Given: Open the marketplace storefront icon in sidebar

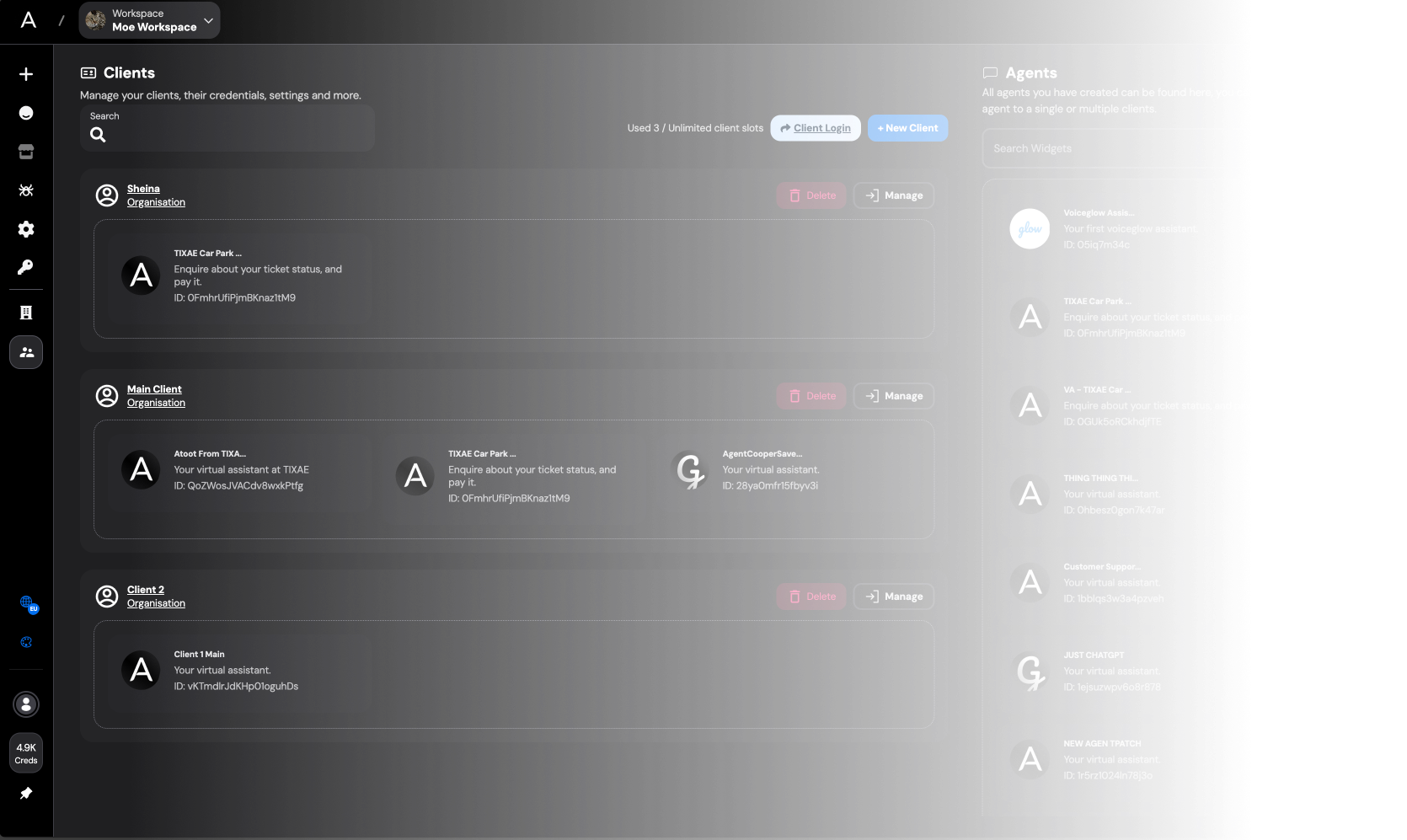Looking at the screenshot, I should [25, 152].
